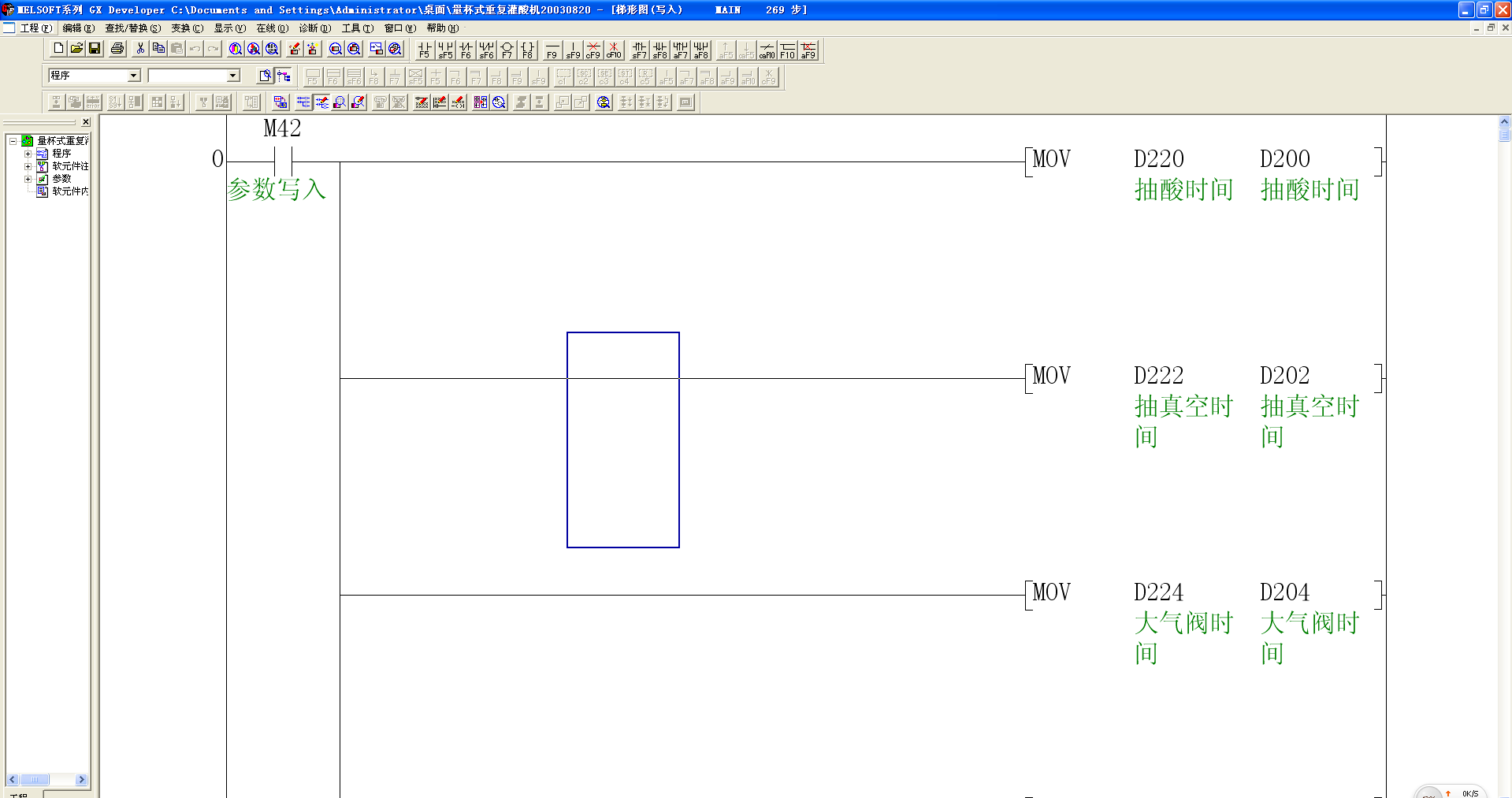The width and height of the screenshot is (1512, 798).
Task: Open the empty combo box beside 程序
Action: coord(233,76)
